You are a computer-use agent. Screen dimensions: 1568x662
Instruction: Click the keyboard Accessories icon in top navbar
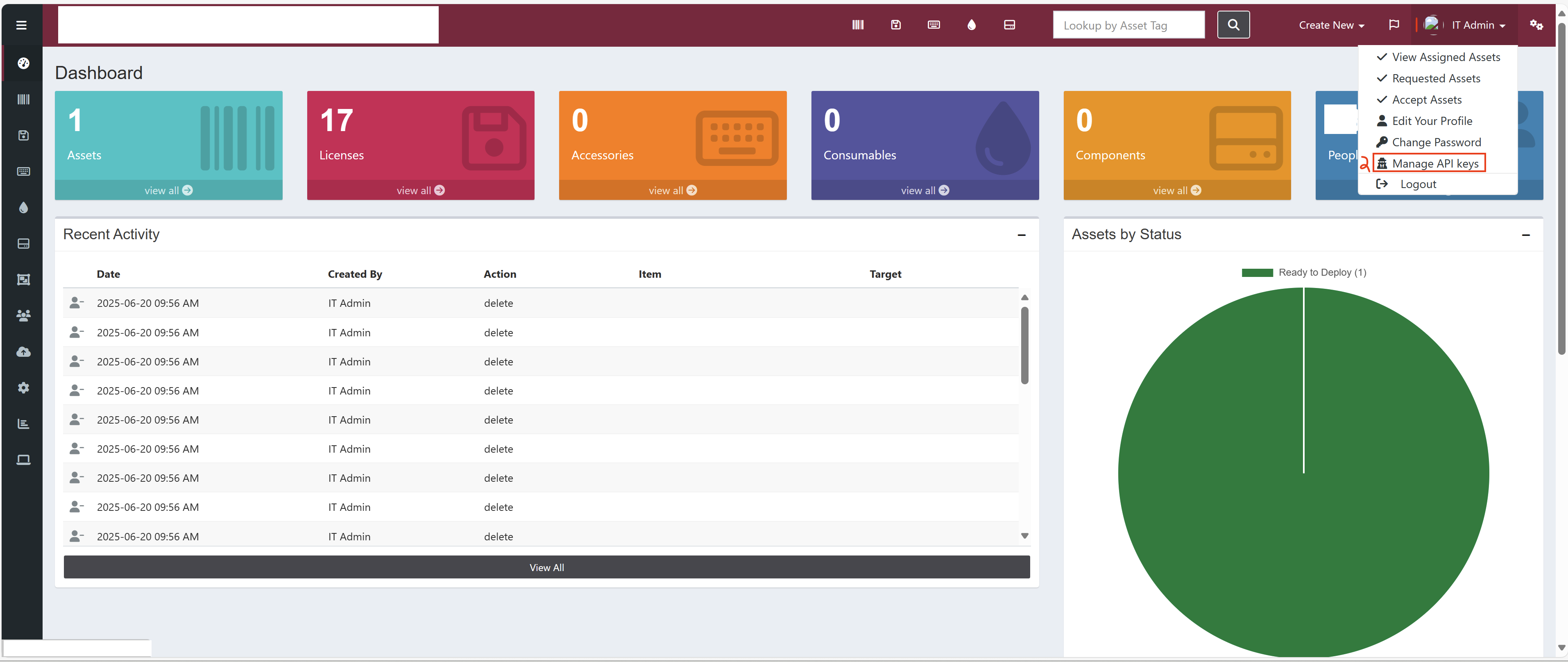[x=933, y=25]
